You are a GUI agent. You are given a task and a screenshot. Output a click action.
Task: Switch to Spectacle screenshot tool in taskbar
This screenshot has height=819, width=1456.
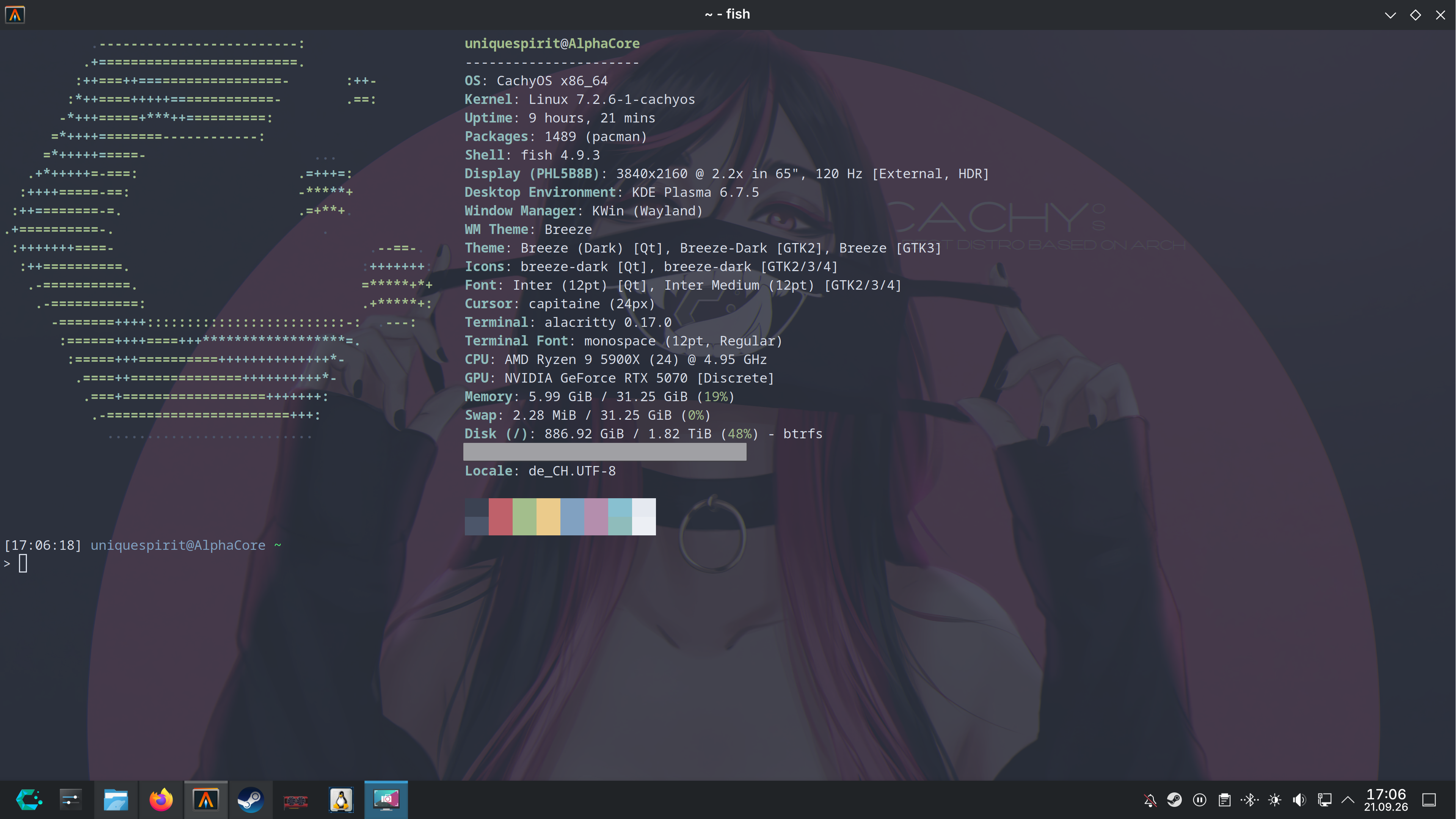pyautogui.click(x=386, y=800)
